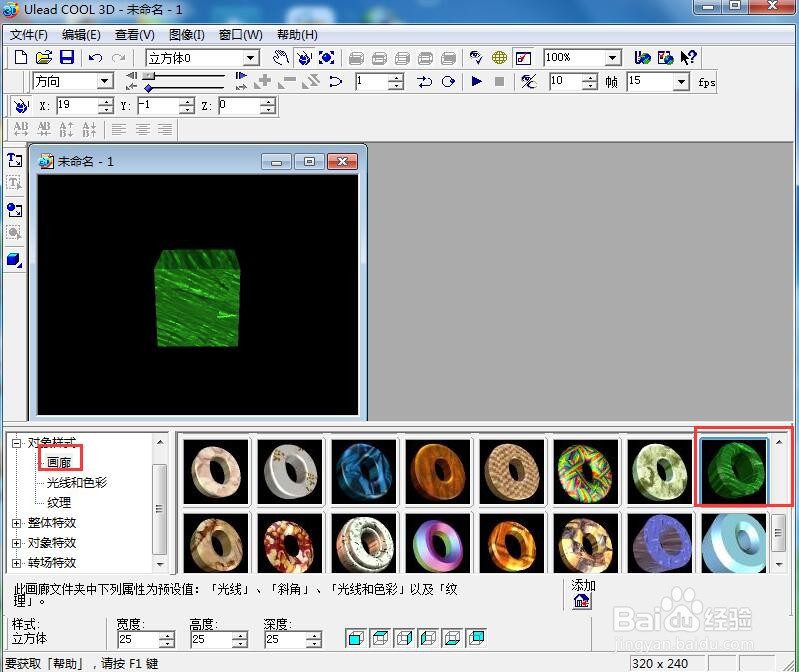Click the key frame diamond marker
The height and width of the screenshot is (672, 799).
tap(148, 88)
